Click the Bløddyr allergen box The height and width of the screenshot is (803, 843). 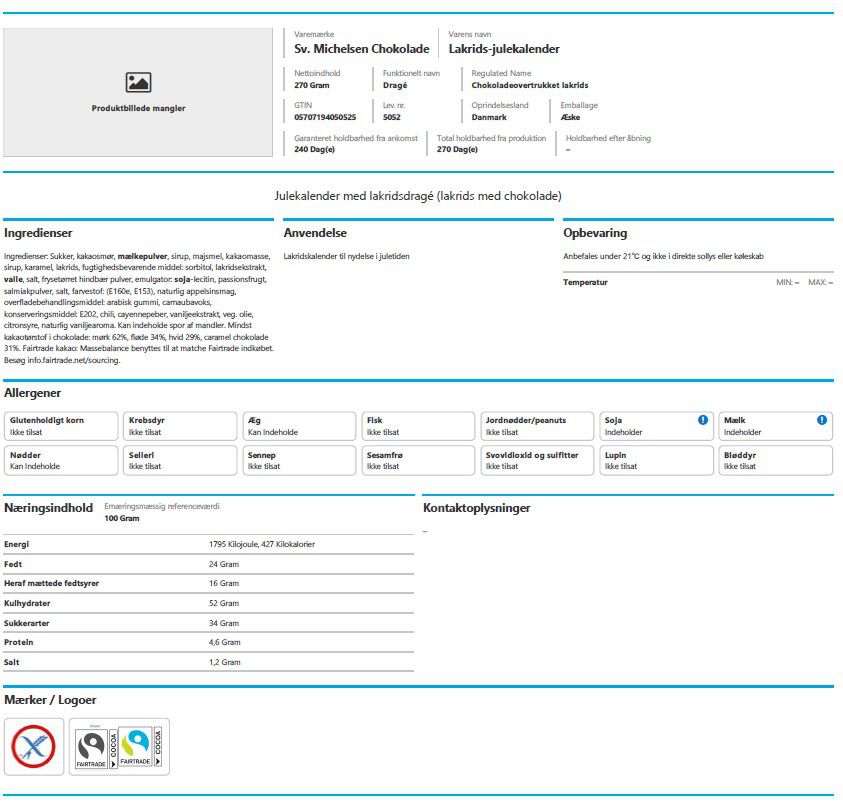(775, 461)
